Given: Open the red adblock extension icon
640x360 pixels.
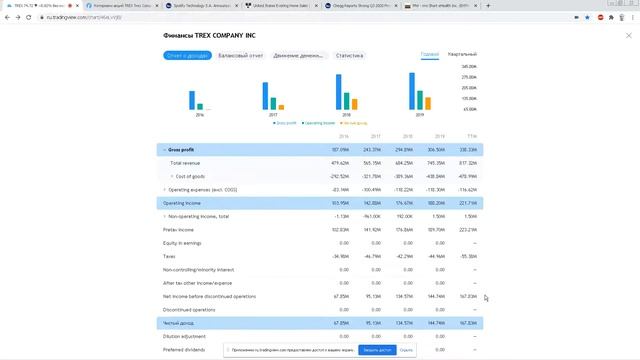Looking at the screenshot, I should tap(600, 18).
